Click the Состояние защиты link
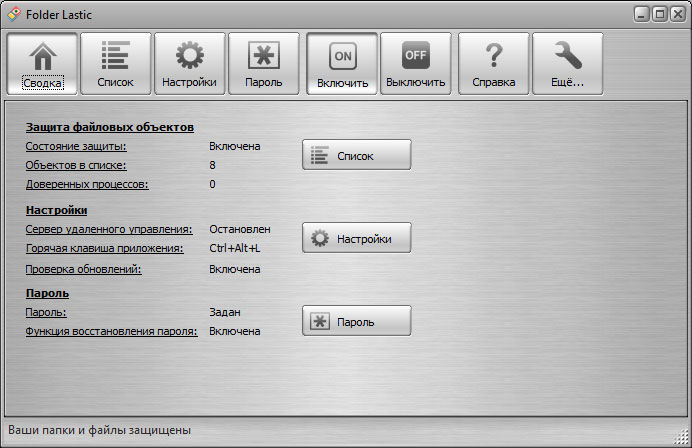Screen dimensions: 692x448 (83, 146)
